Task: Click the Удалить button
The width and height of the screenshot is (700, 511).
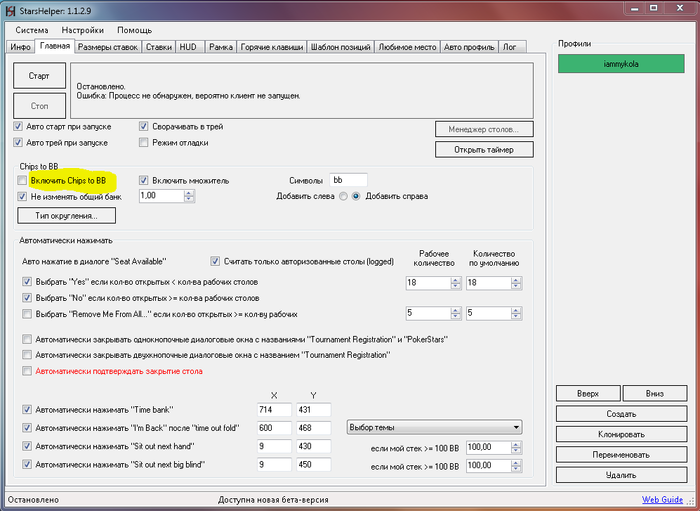Action: tap(621, 475)
